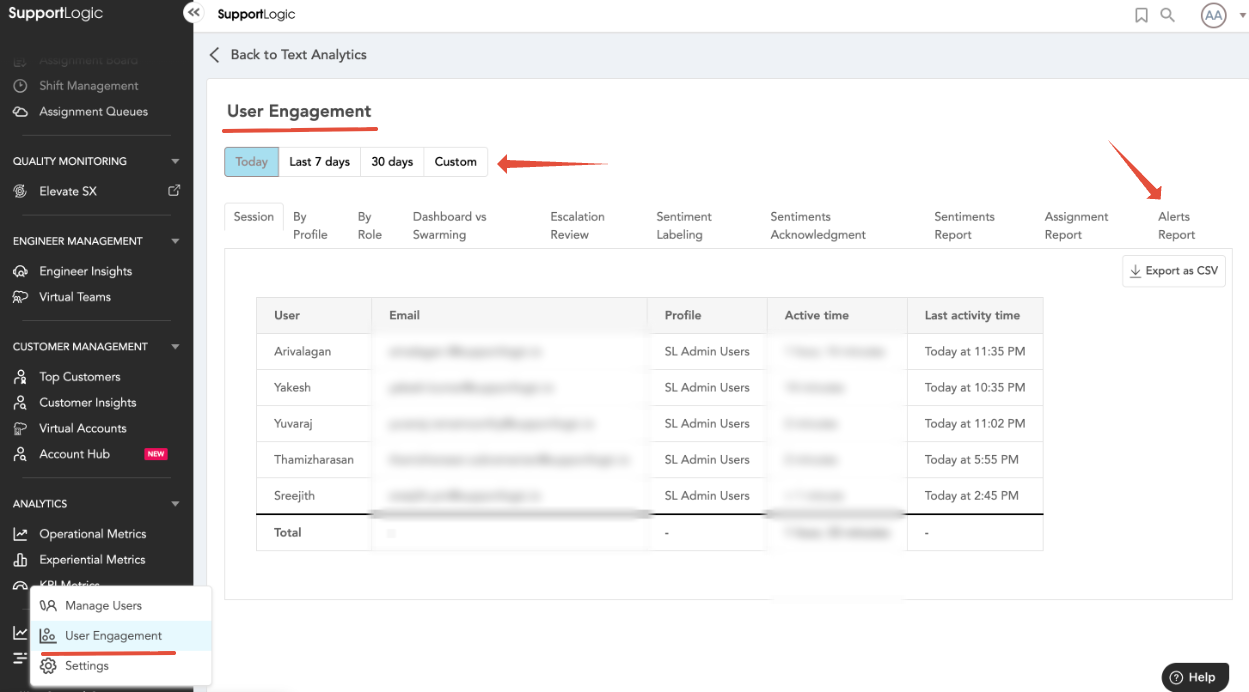Collapse the Analytics section arrow
This screenshot has height=692, width=1249.
pyautogui.click(x=175, y=504)
